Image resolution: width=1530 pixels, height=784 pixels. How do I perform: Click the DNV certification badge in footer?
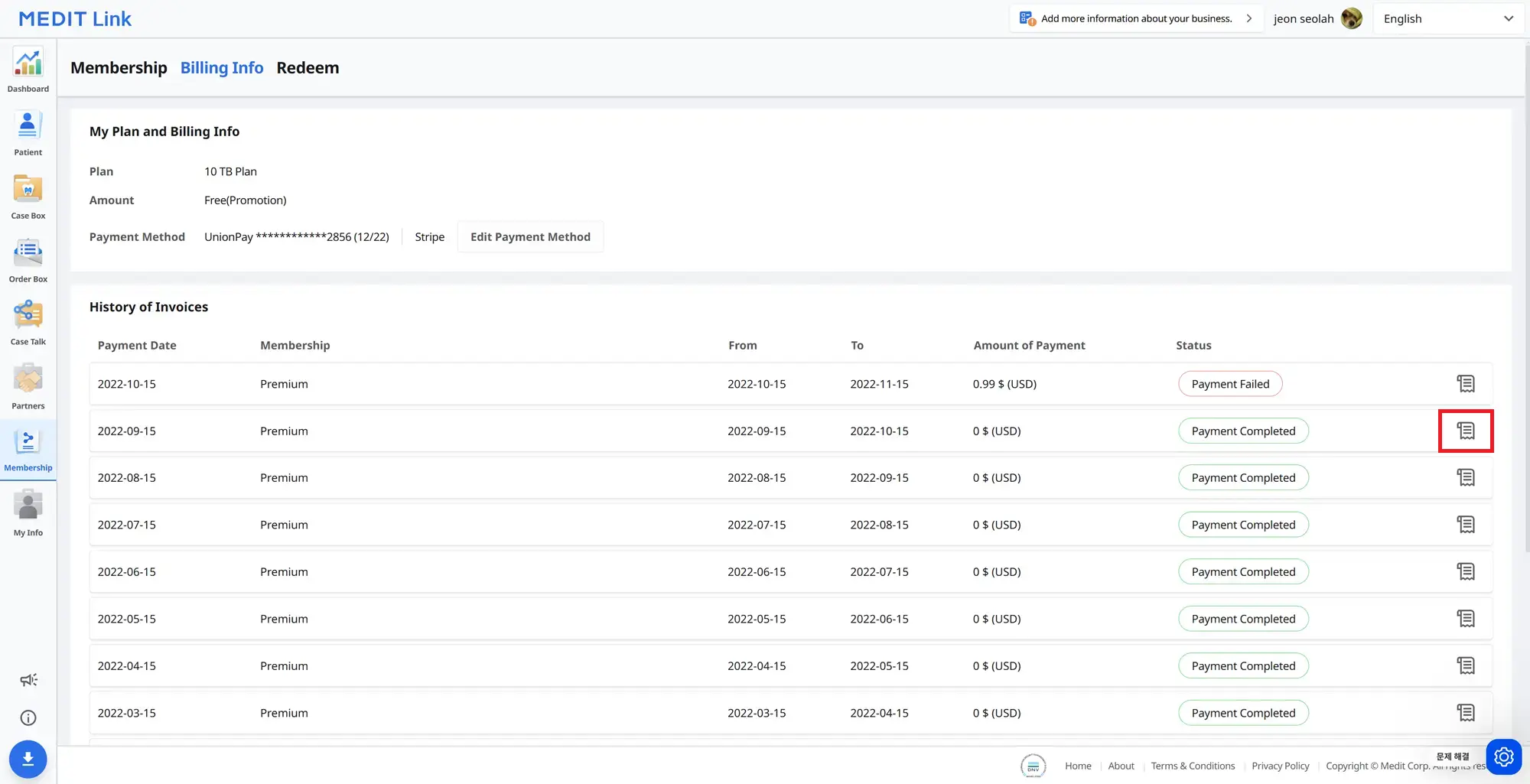click(1033, 766)
